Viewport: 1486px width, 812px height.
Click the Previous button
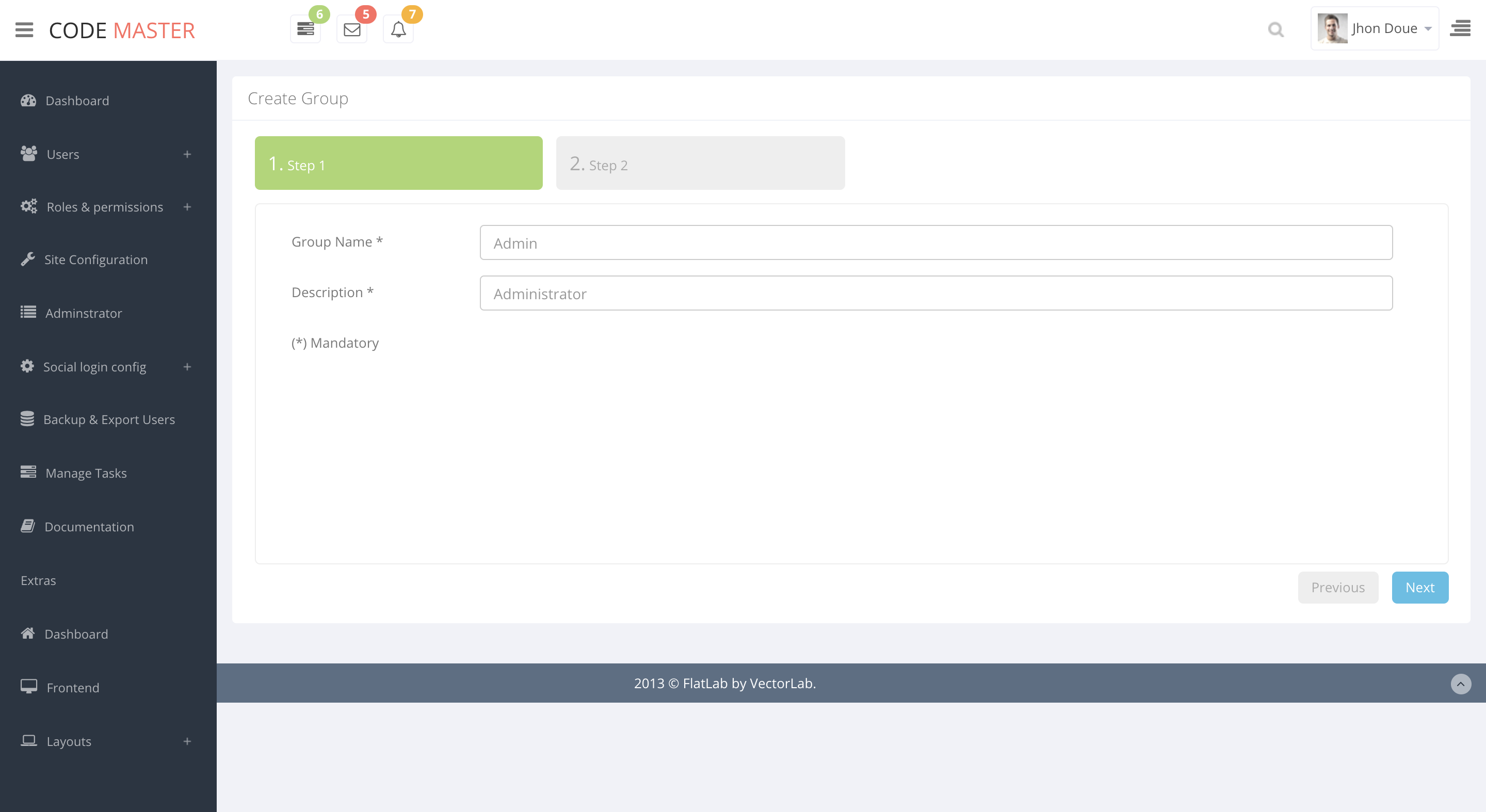tap(1338, 588)
